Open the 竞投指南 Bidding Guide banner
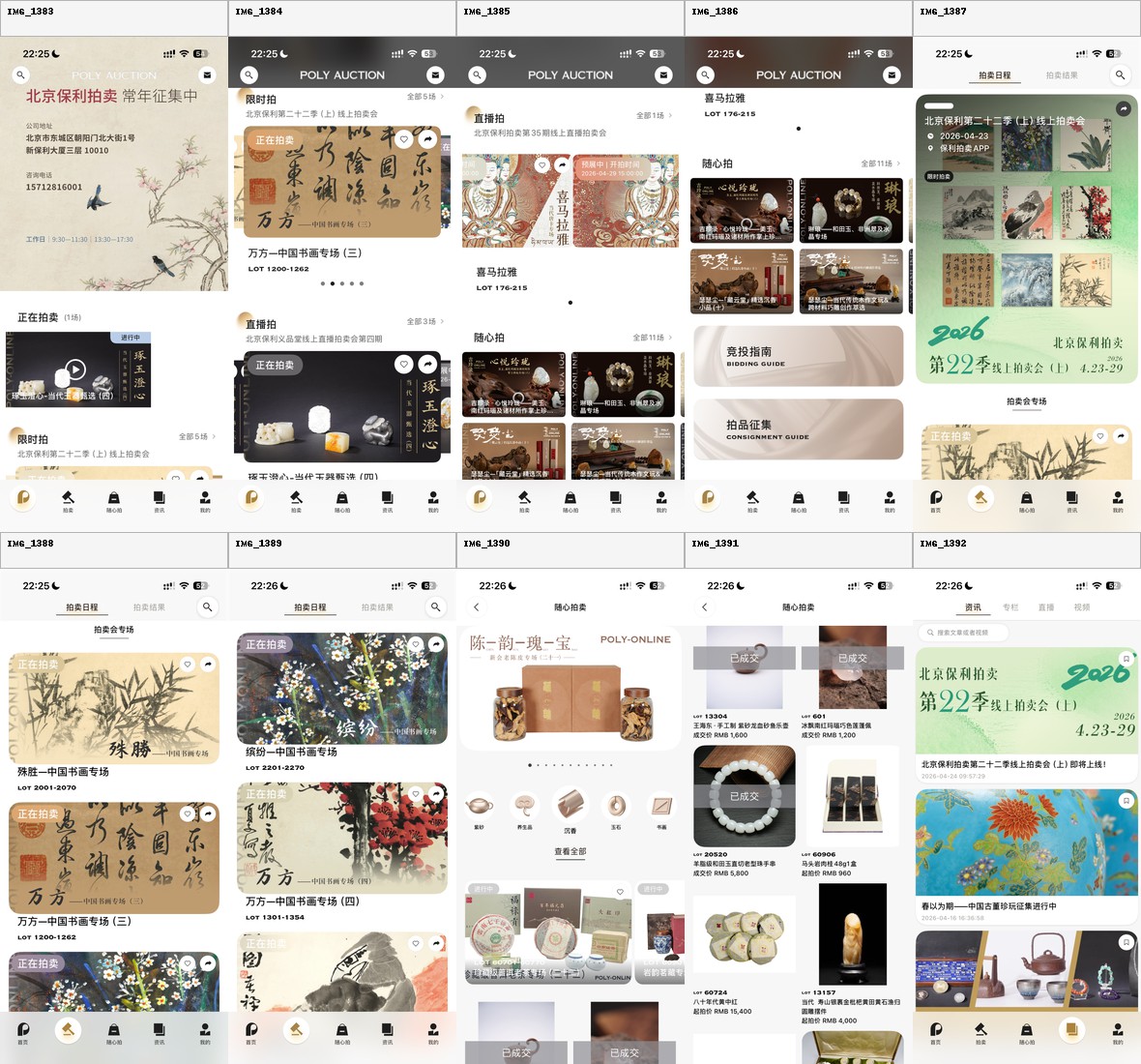Image resolution: width=1141 pixels, height=1064 pixels. tap(799, 357)
